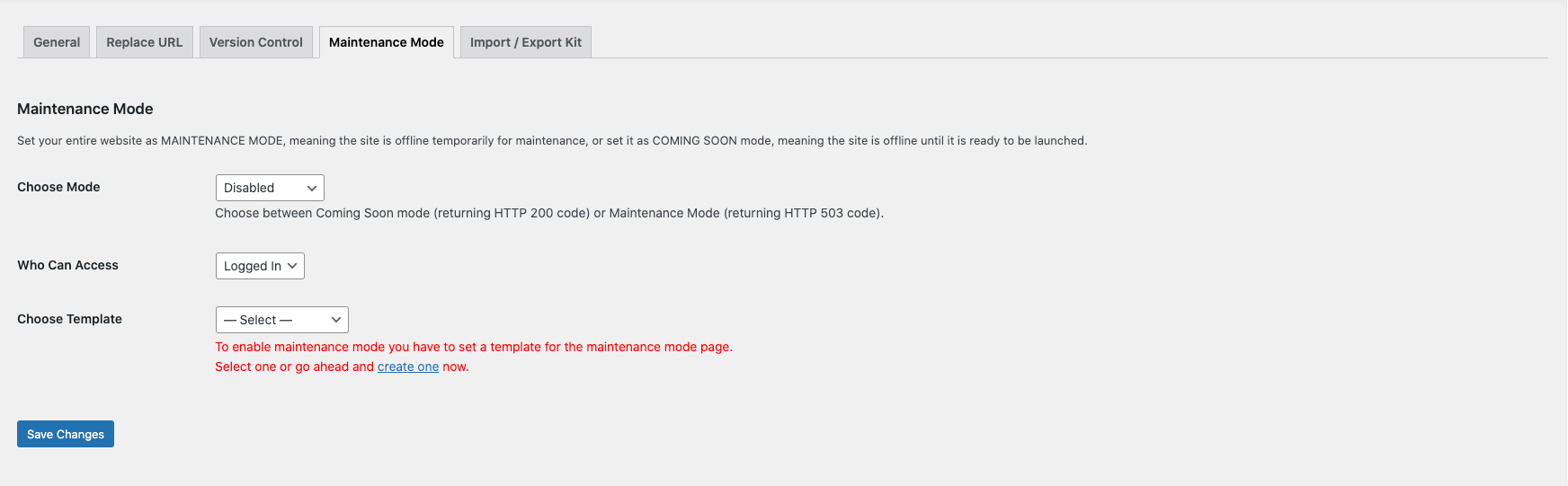Expand the Who Can Access dropdown

click(x=259, y=266)
